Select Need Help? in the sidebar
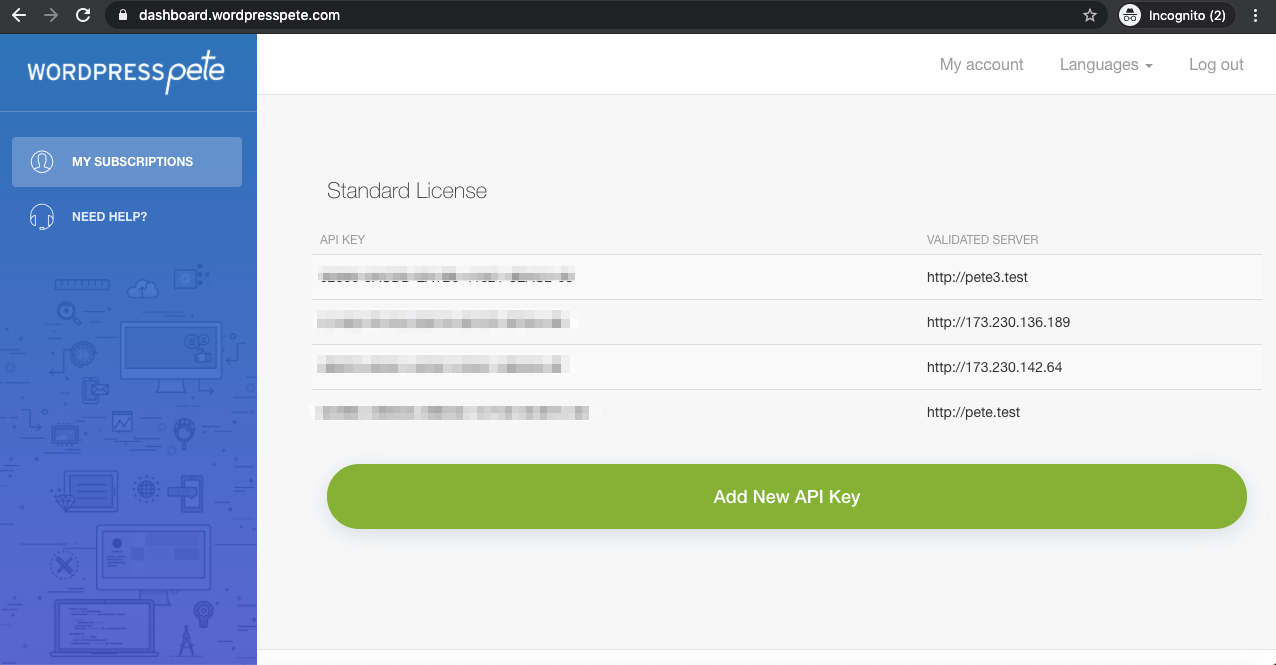Viewport: 1276px width, 665px height. click(109, 217)
